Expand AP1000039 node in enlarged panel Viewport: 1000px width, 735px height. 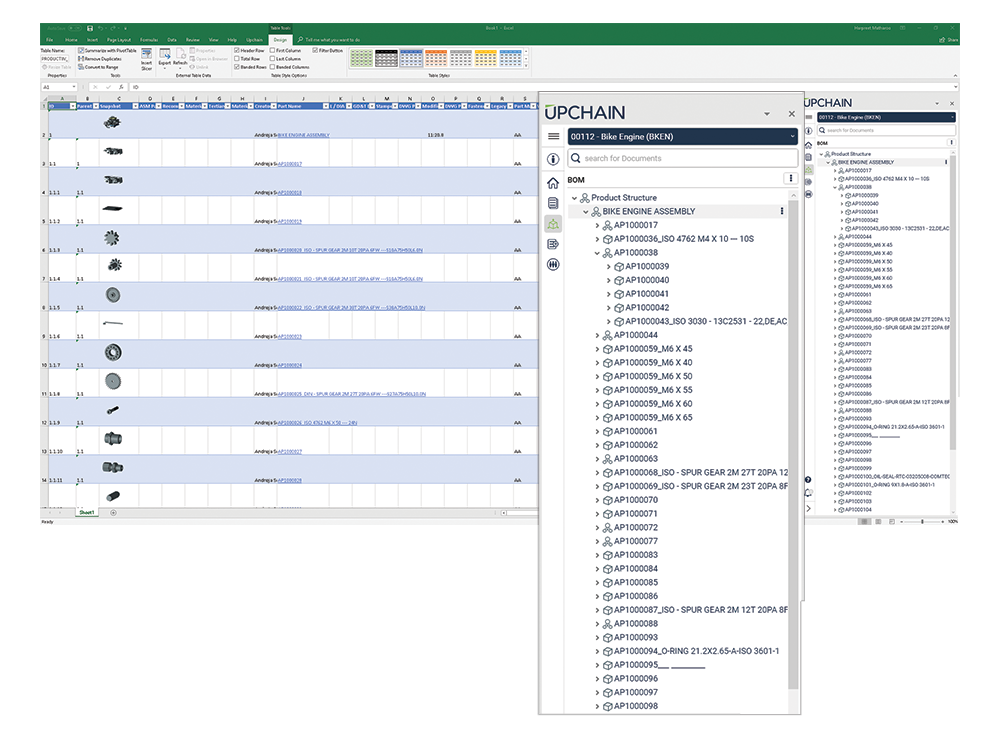pyautogui.click(x=608, y=267)
